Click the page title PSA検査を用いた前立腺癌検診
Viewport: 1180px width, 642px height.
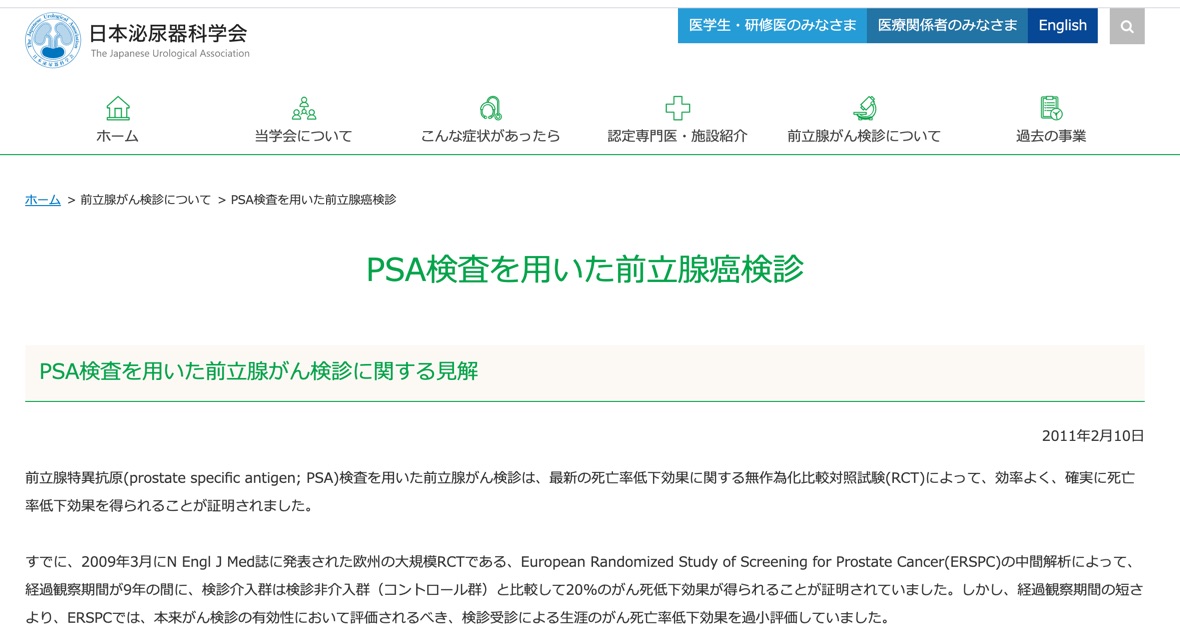(x=590, y=268)
